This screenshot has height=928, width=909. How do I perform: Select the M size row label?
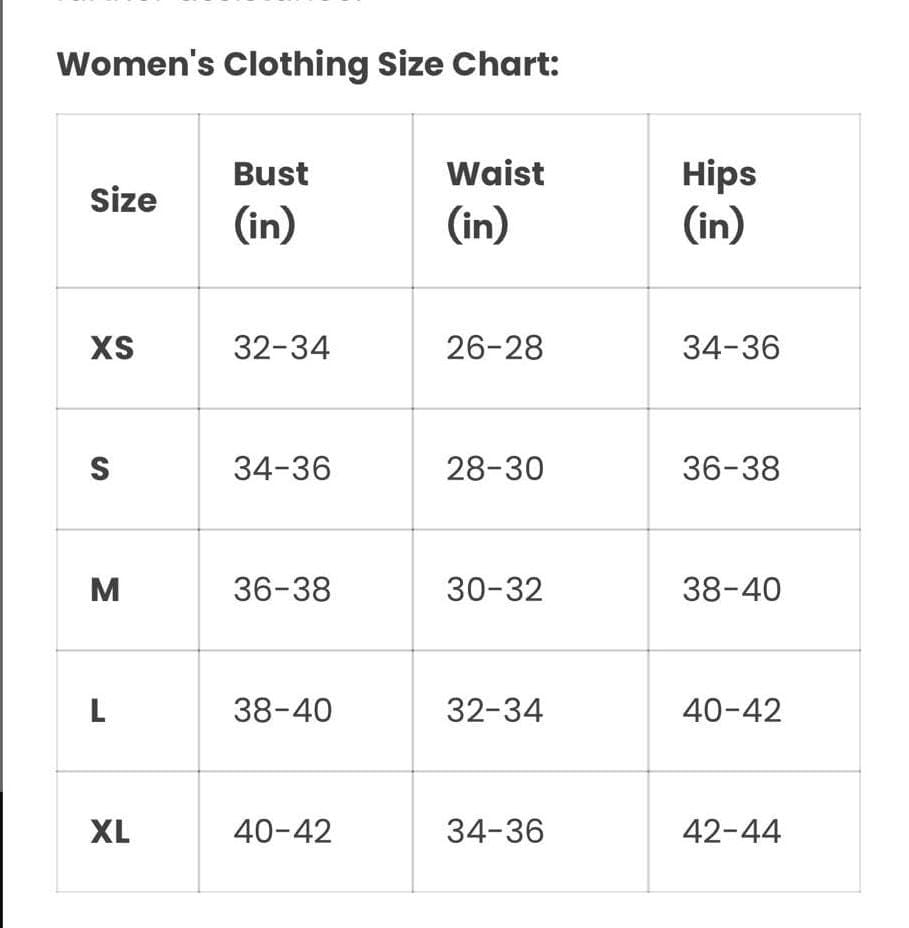click(x=105, y=590)
